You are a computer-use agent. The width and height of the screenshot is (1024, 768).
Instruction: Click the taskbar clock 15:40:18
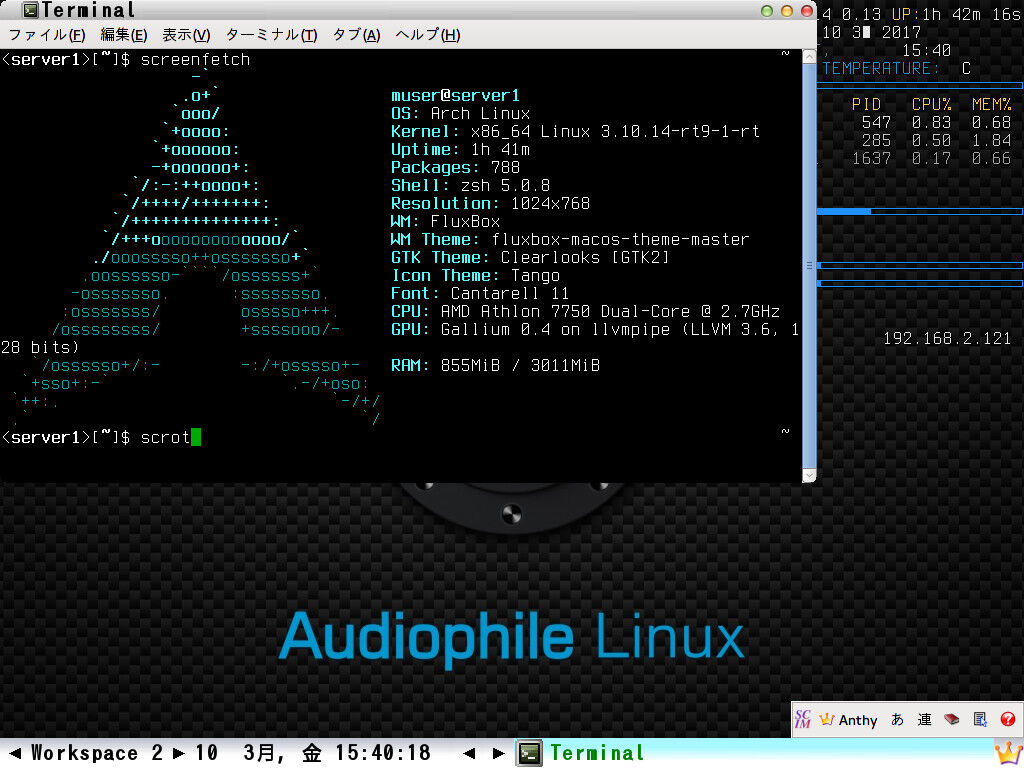click(x=383, y=753)
